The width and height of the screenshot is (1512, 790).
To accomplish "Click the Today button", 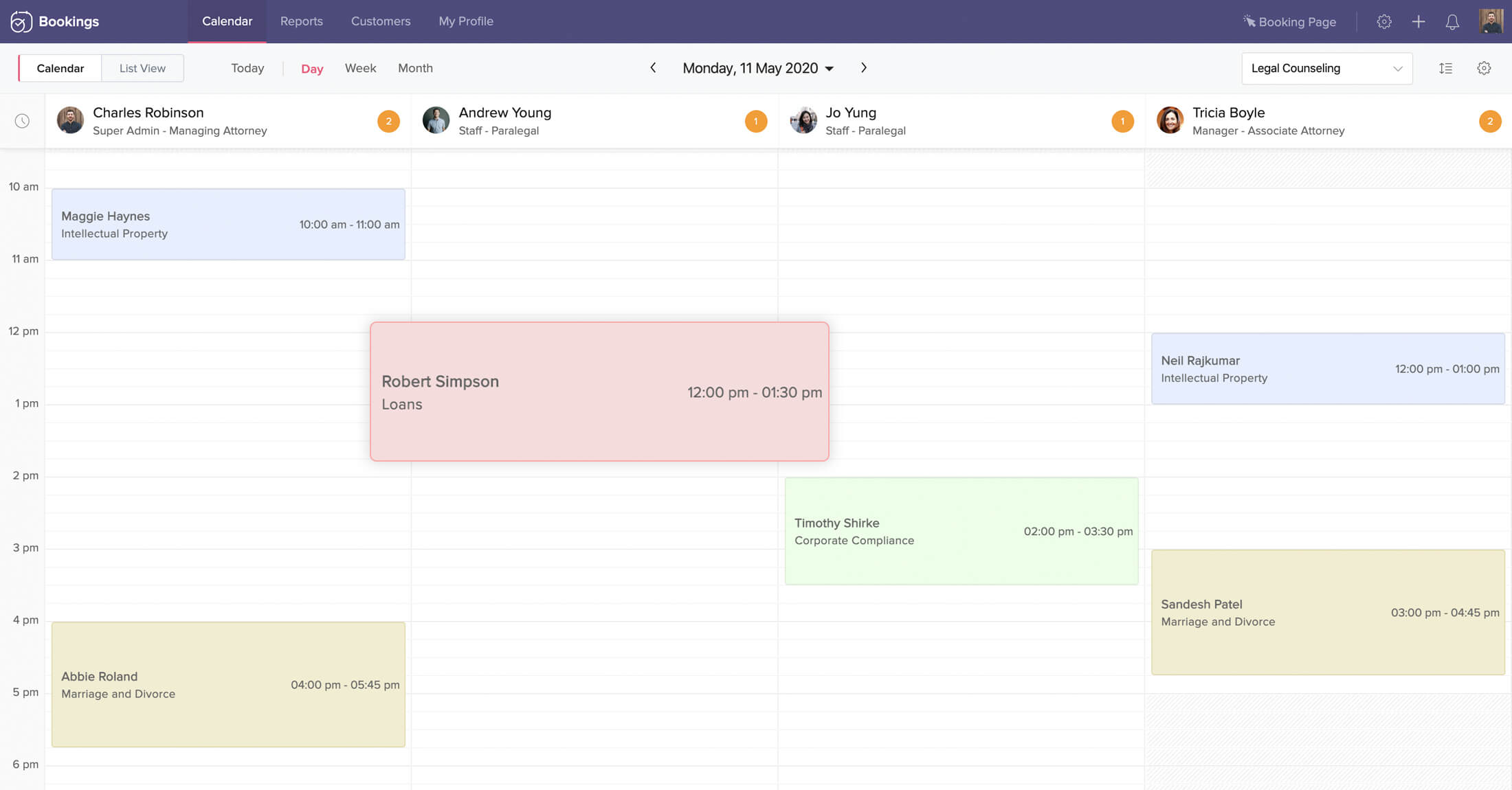I will pos(247,68).
